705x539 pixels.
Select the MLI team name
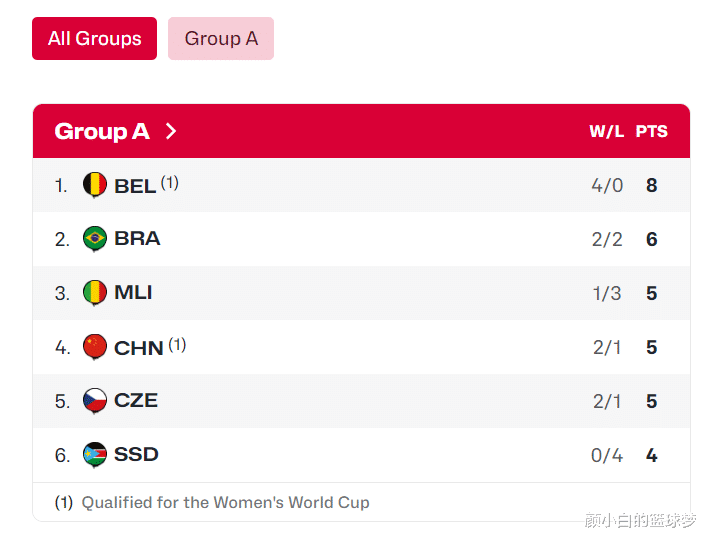pos(133,293)
